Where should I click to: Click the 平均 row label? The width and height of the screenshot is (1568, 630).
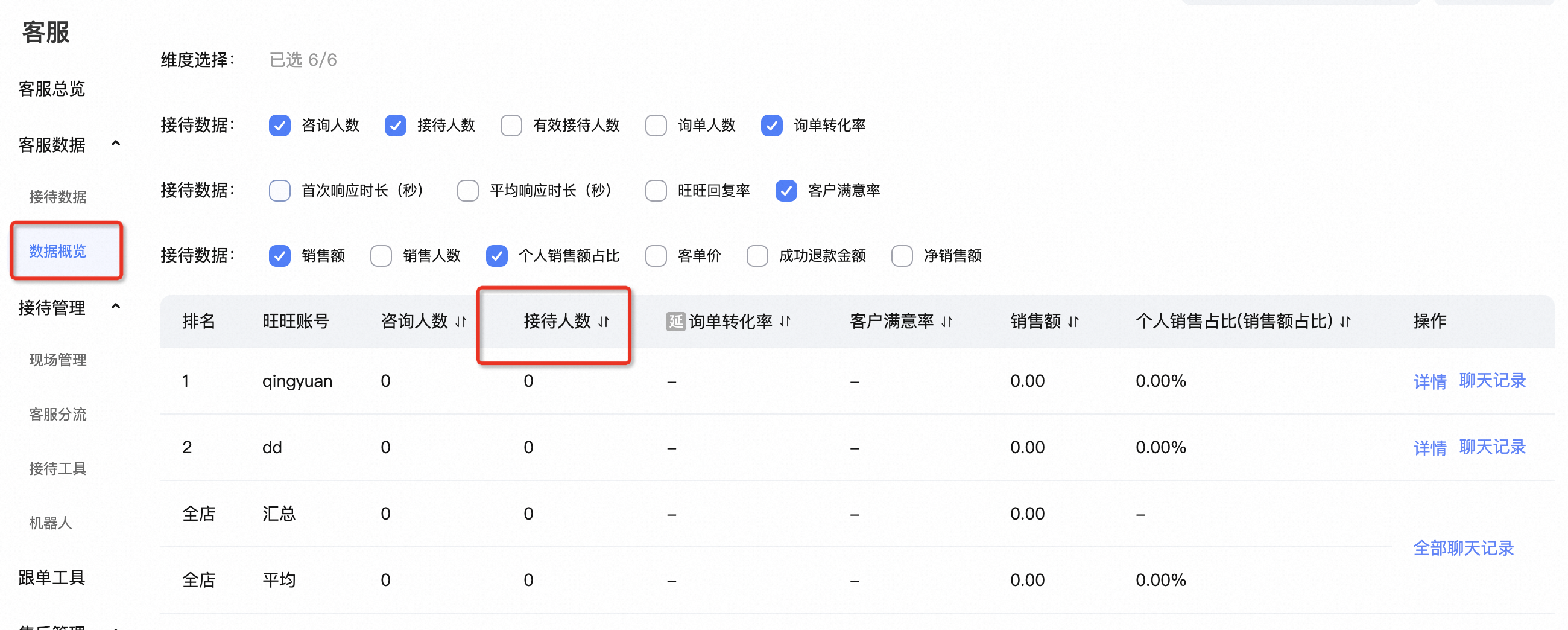[279, 580]
